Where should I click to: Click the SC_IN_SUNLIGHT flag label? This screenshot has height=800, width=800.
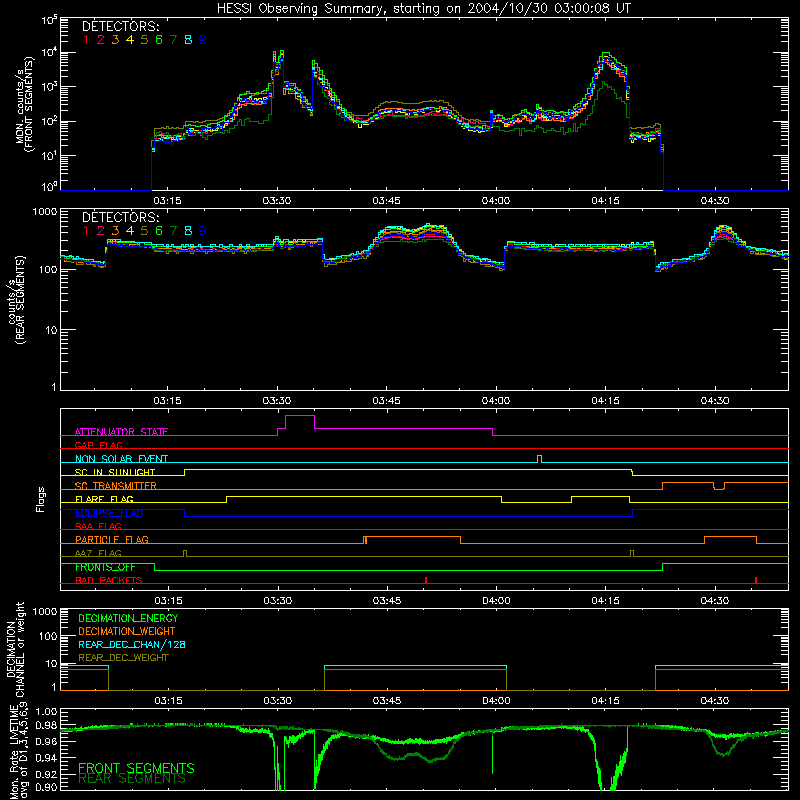(x=115, y=472)
